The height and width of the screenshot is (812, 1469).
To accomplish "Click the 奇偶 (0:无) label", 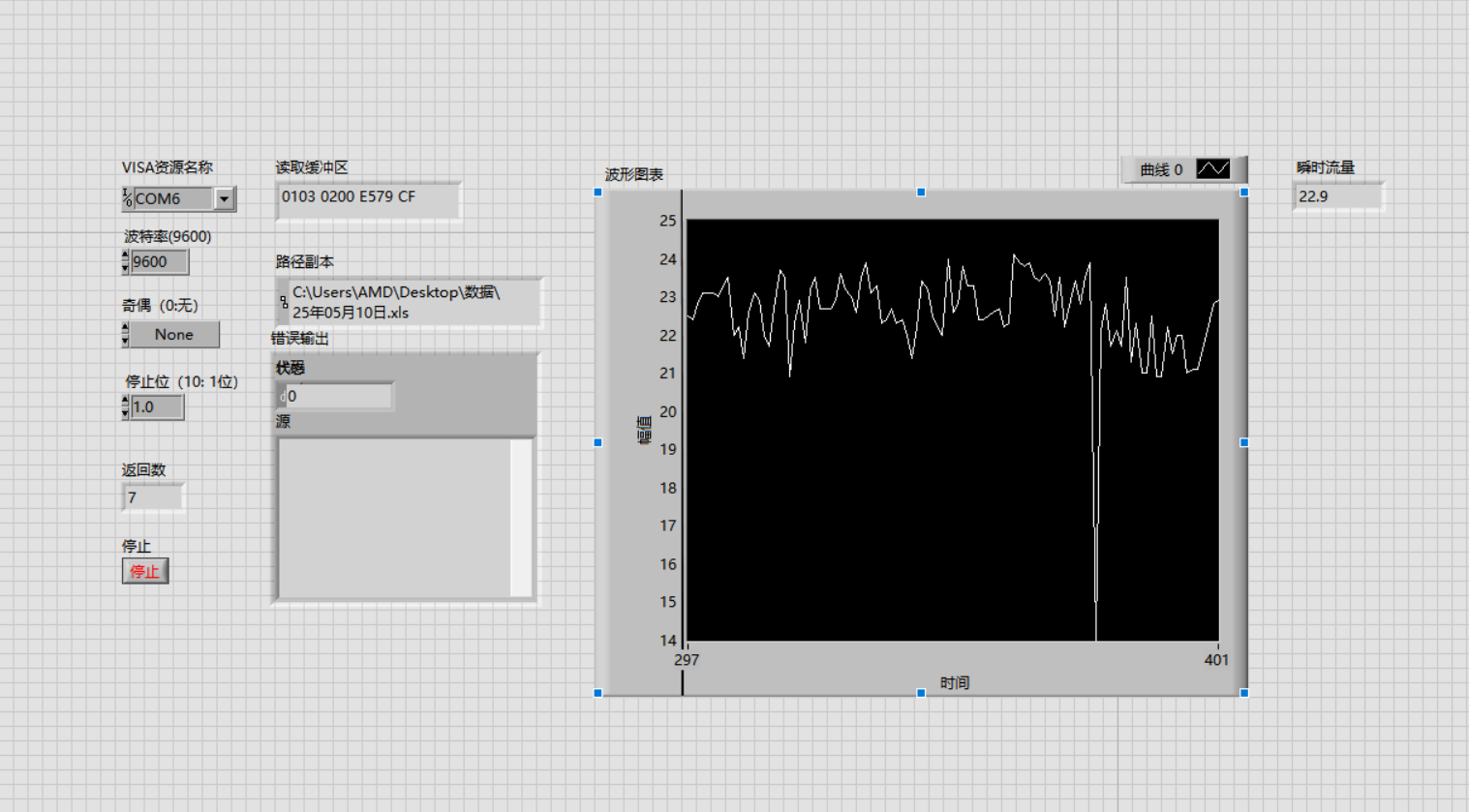I will (160, 305).
